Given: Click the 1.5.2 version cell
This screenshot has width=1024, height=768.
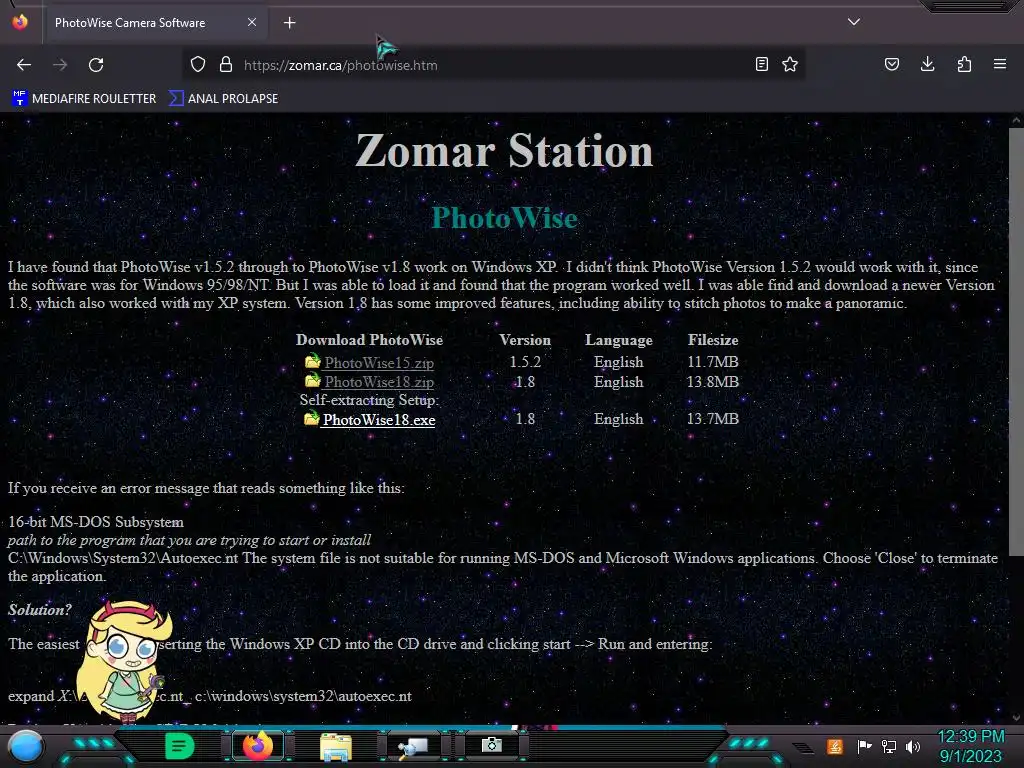Looking at the screenshot, I should pos(525,362).
